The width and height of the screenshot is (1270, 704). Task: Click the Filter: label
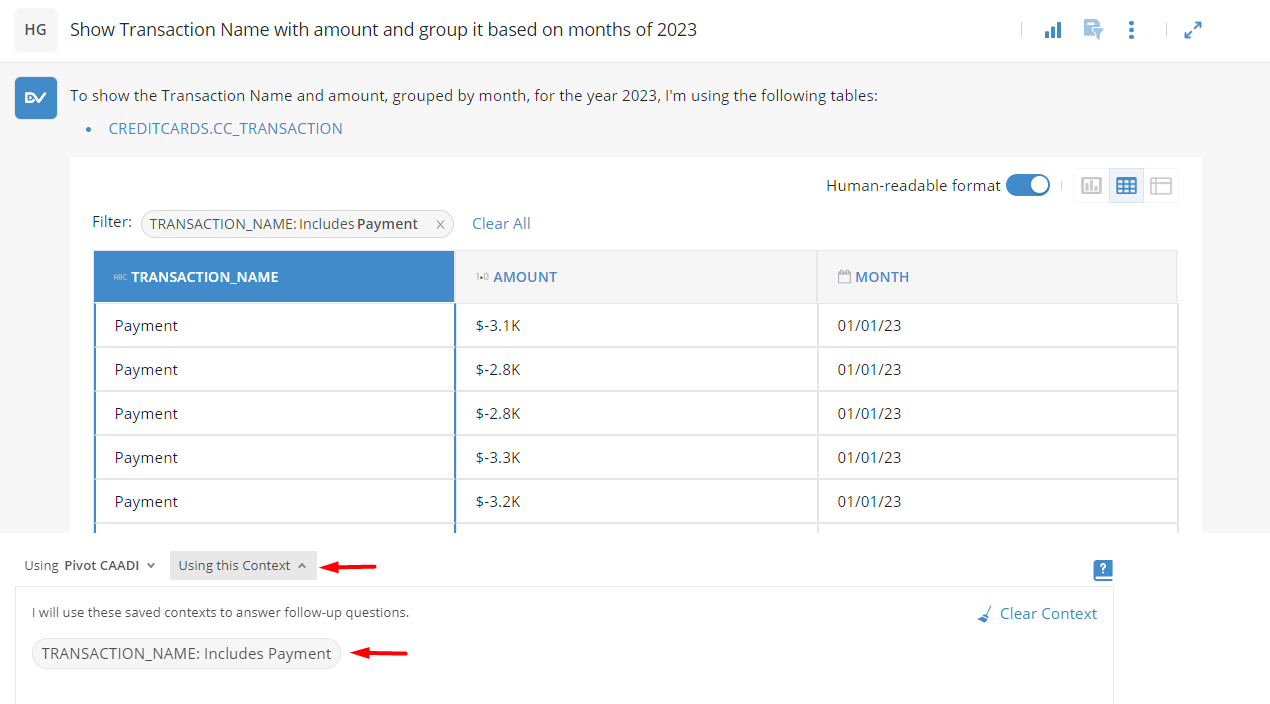[x=112, y=222]
